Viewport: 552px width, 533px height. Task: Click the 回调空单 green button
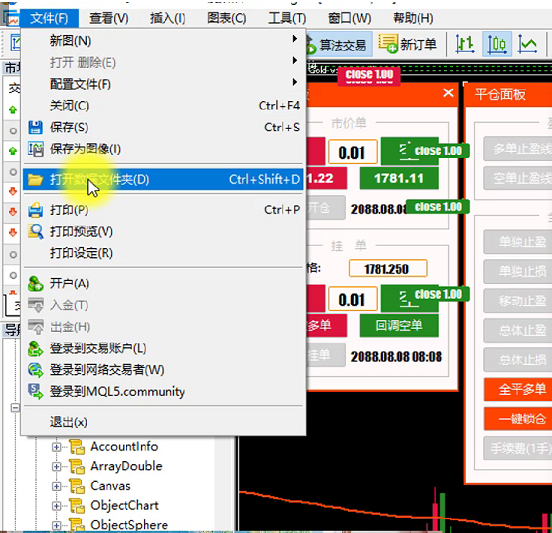click(x=399, y=326)
